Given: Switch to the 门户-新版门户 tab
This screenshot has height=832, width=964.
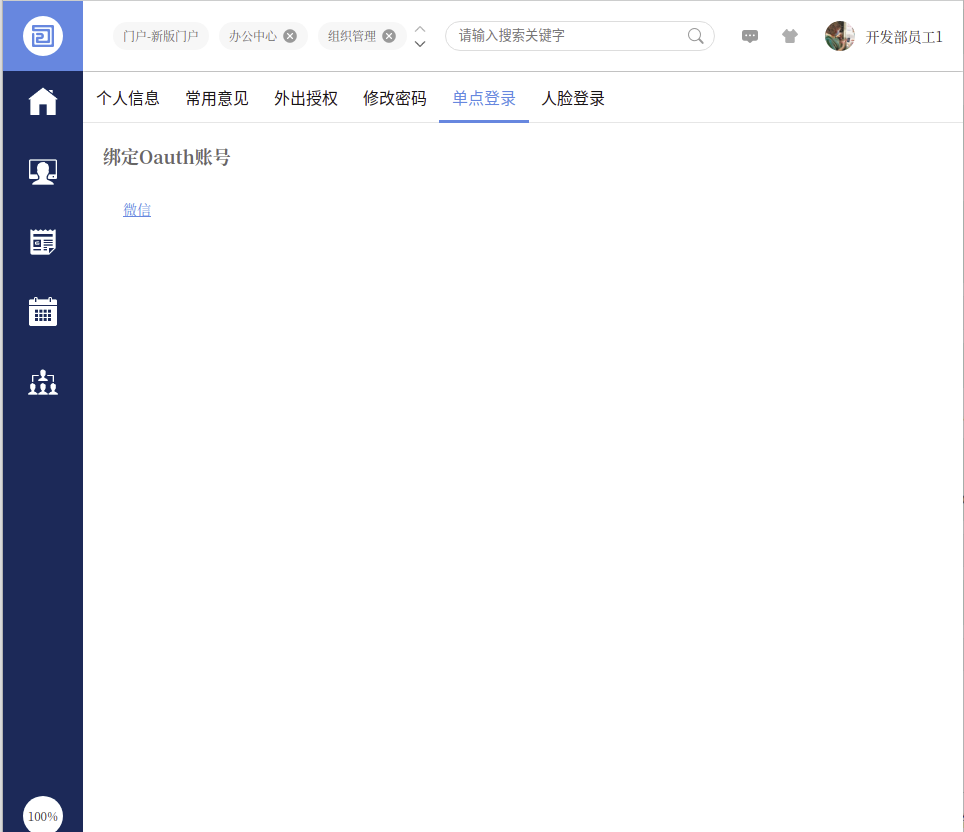Looking at the screenshot, I should pos(160,36).
